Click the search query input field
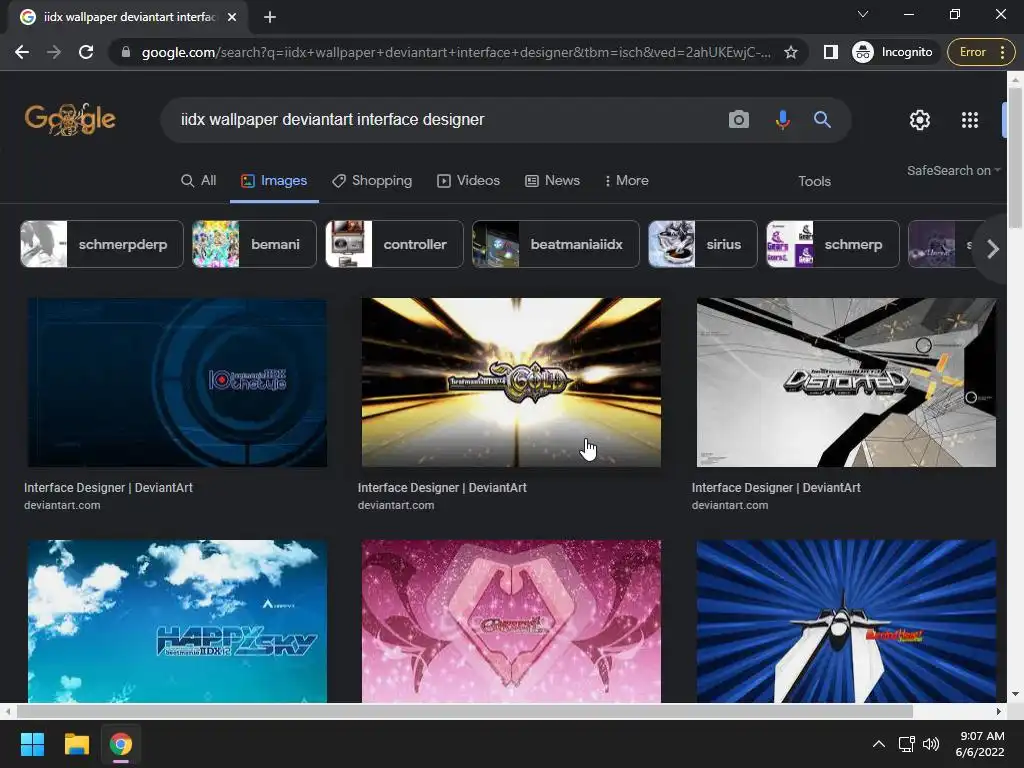 (x=444, y=120)
